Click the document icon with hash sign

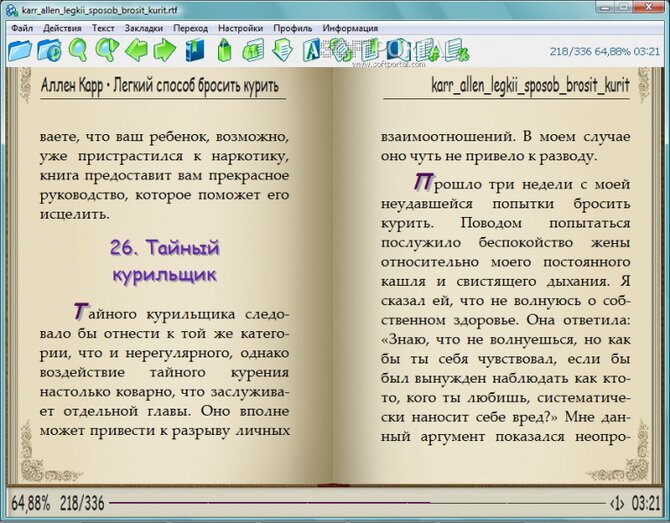point(427,50)
